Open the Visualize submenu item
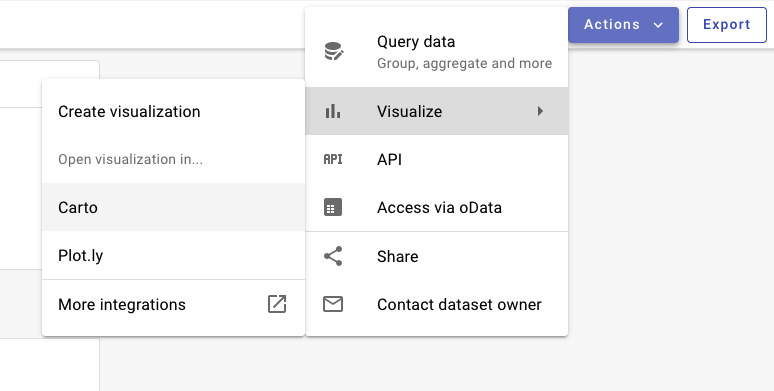Viewport: 774px width, 391px height. coord(436,111)
